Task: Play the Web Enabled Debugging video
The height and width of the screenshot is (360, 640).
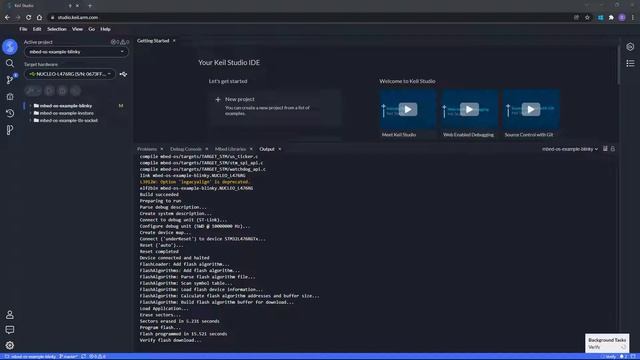Action: (469, 109)
